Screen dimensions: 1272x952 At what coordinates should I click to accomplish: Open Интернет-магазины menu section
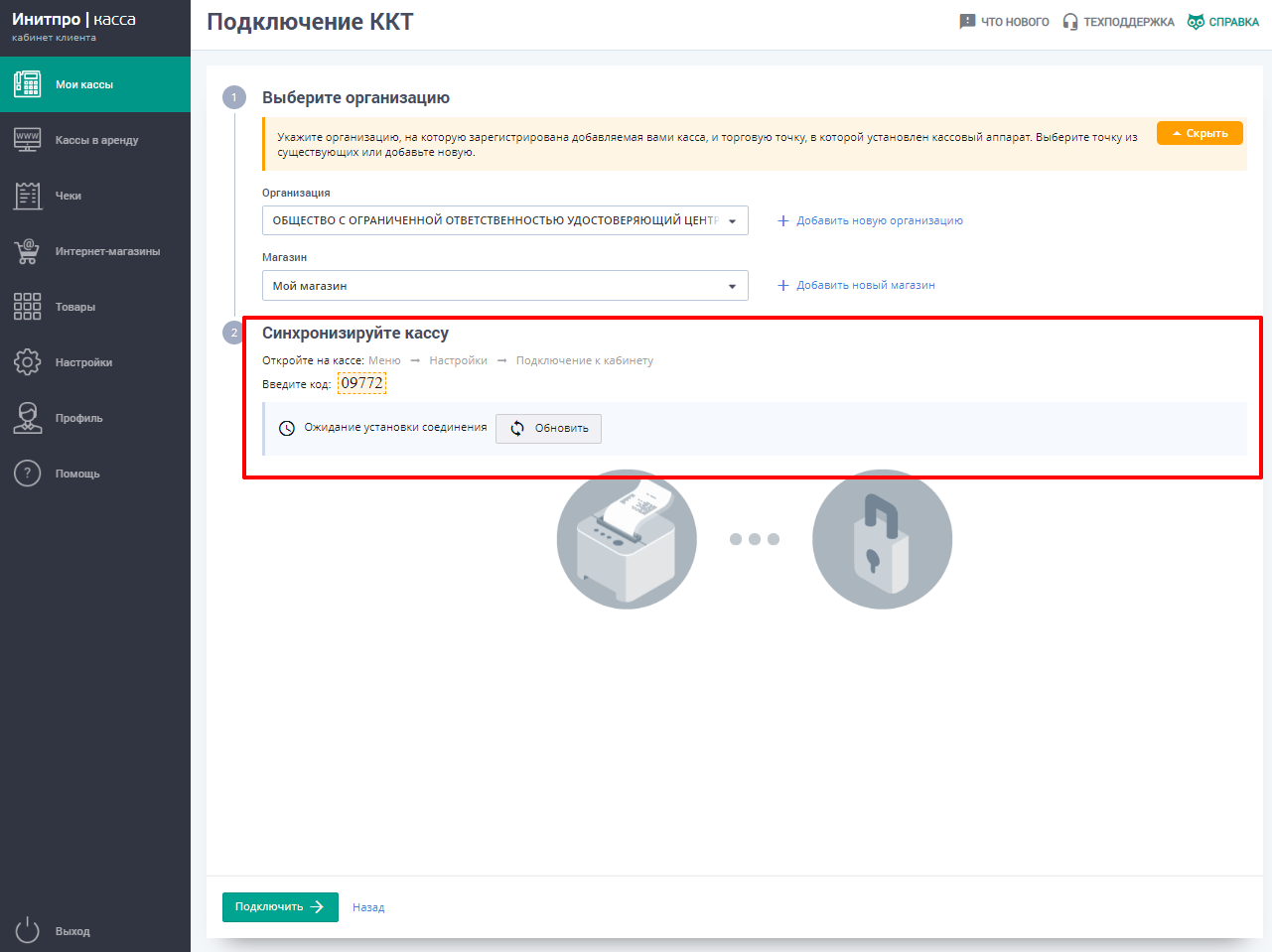(95, 251)
